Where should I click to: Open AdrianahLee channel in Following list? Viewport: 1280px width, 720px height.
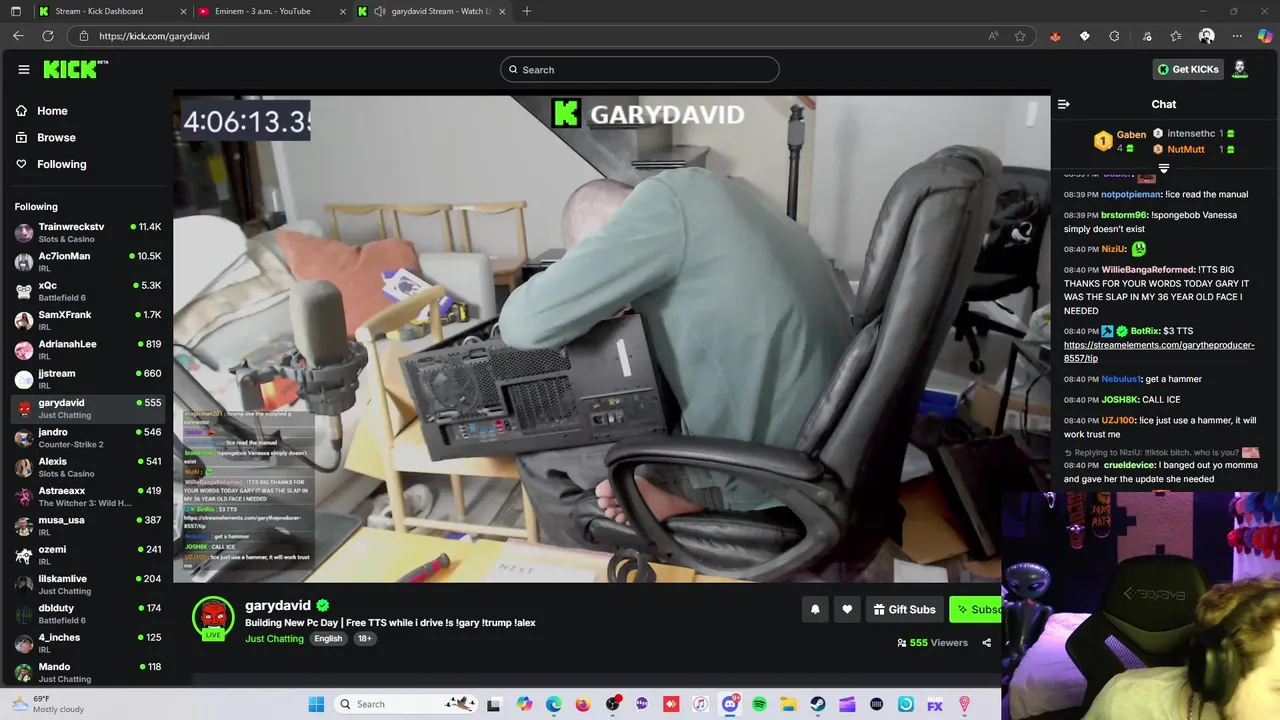tap(88, 349)
